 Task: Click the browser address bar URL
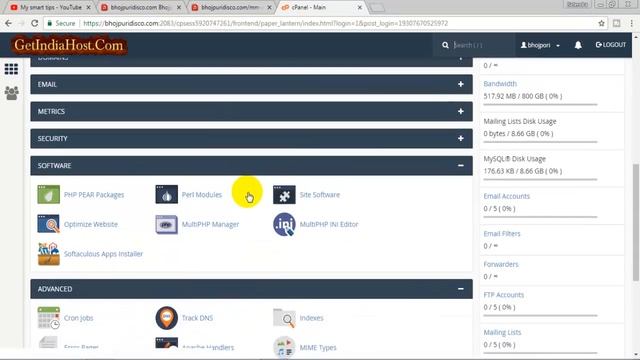265,23
